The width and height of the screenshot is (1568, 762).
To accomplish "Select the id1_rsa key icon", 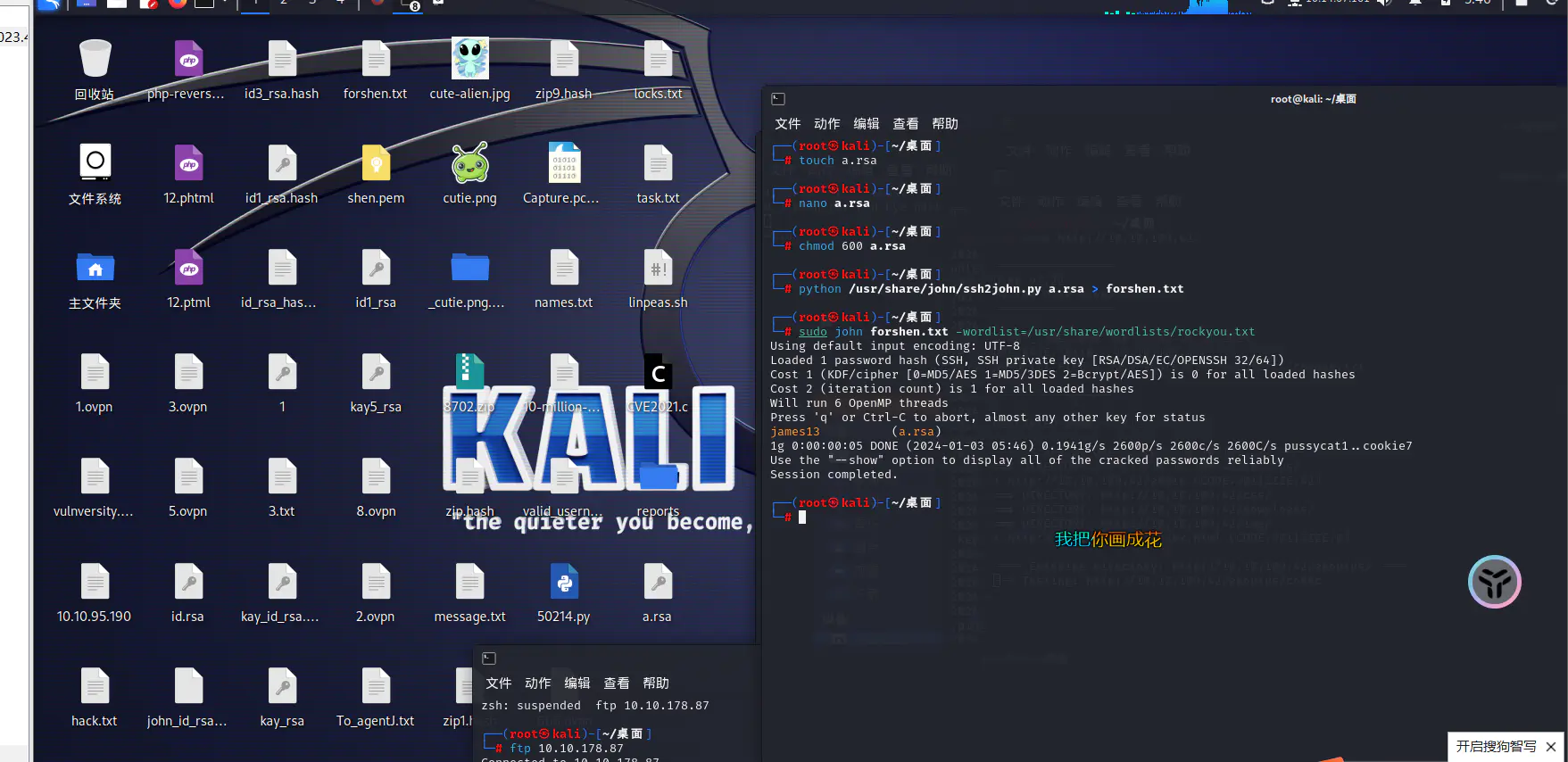I will pyautogui.click(x=376, y=268).
